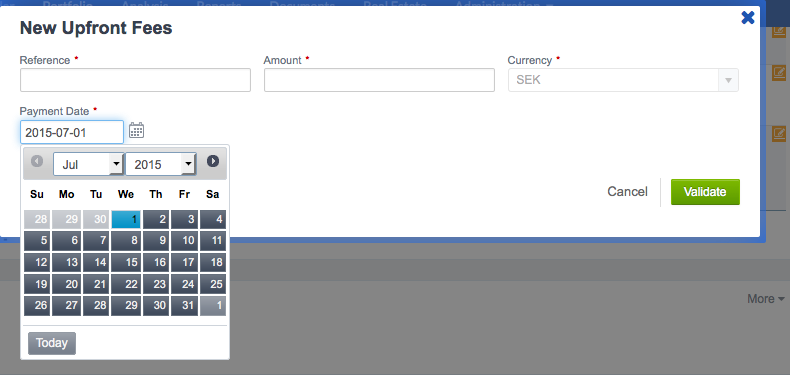Select July 29 in calendar
The height and width of the screenshot is (375, 790).
pyautogui.click(x=126, y=306)
